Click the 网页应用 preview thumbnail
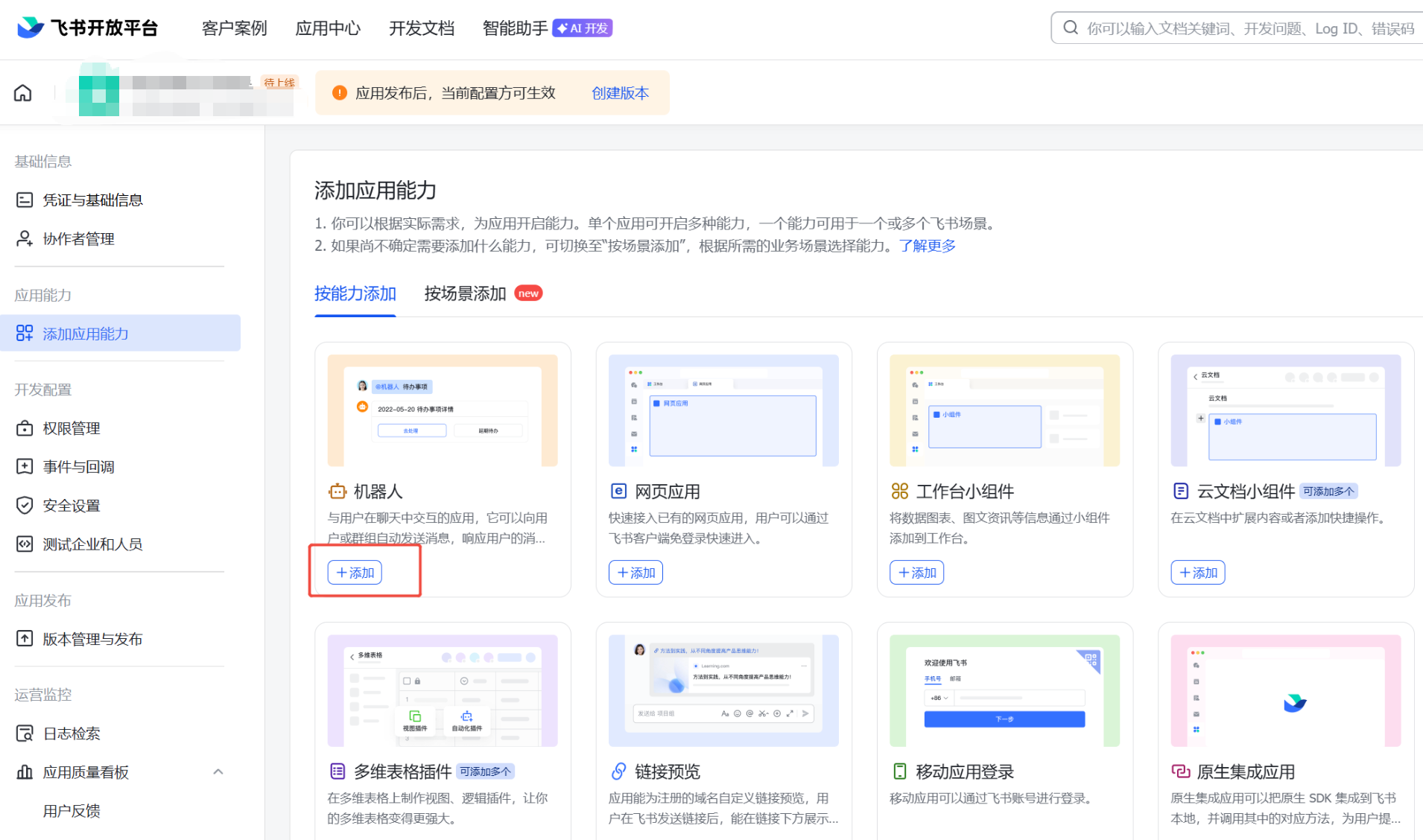 coord(723,410)
